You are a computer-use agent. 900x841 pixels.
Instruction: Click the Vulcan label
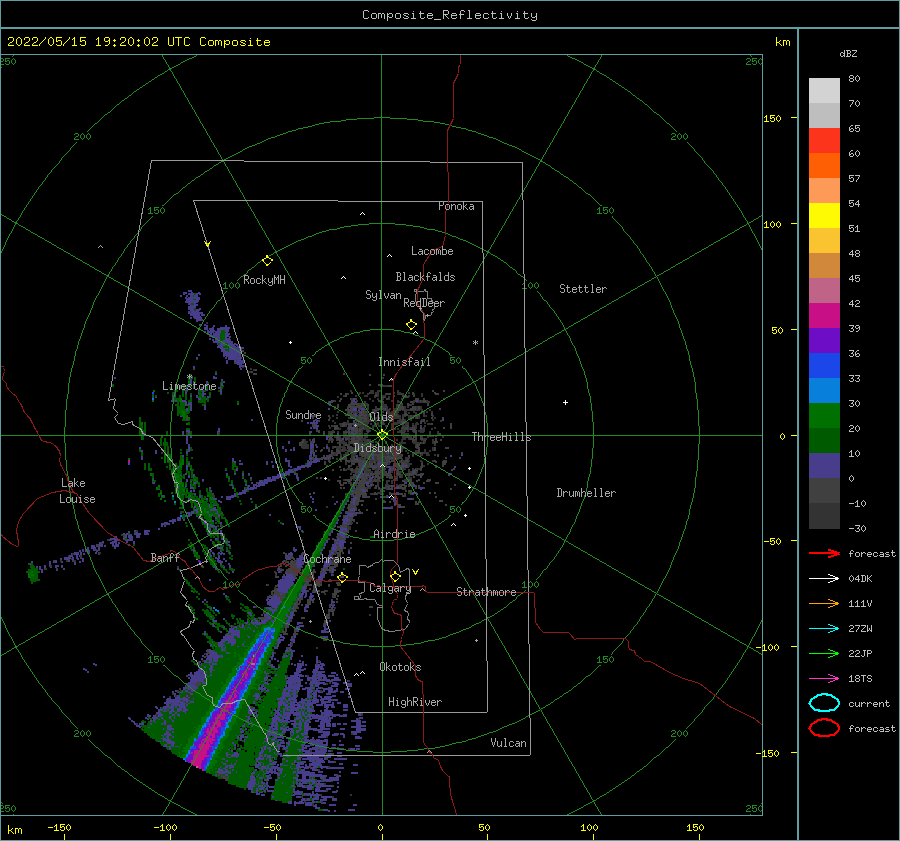(508, 743)
